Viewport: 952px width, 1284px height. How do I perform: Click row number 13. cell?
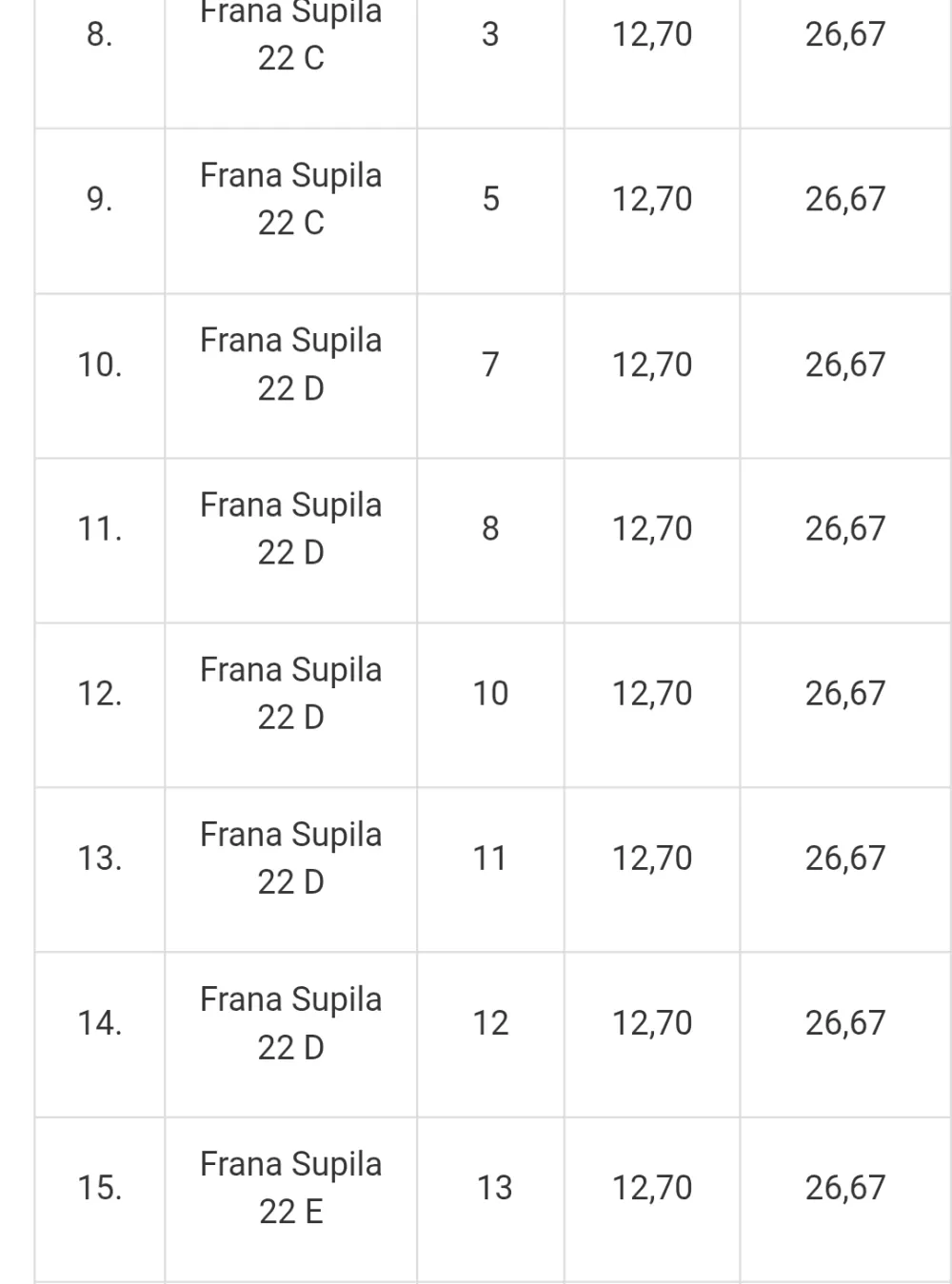(99, 858)
